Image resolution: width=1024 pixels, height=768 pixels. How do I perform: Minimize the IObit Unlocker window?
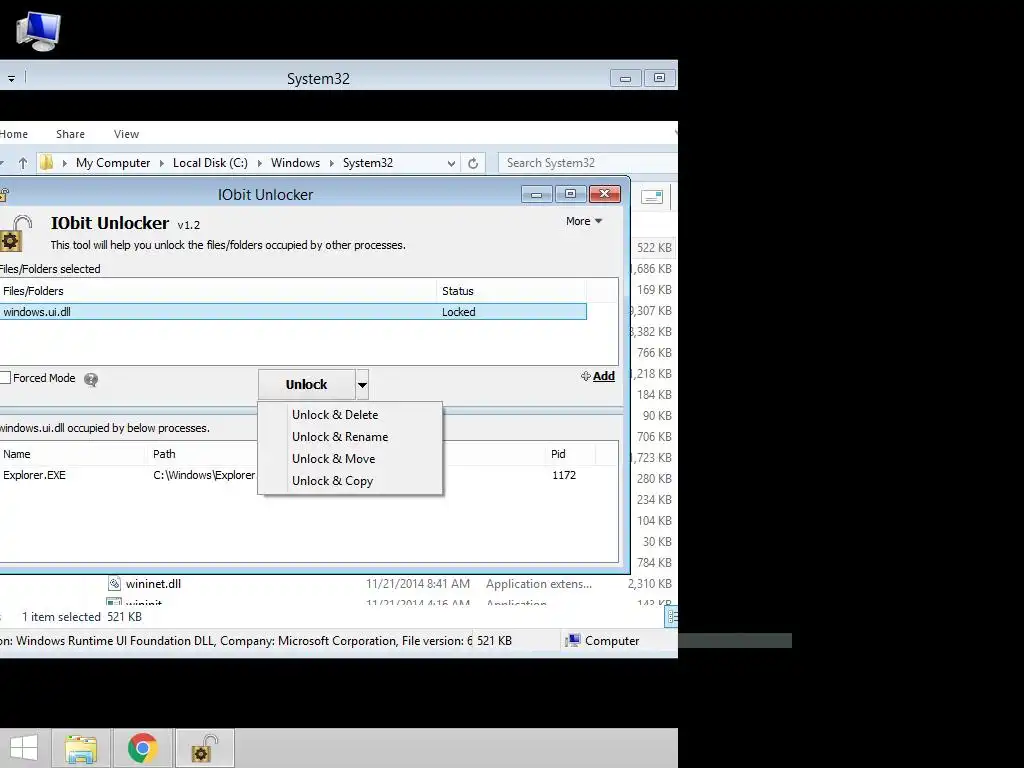point(537,195)
